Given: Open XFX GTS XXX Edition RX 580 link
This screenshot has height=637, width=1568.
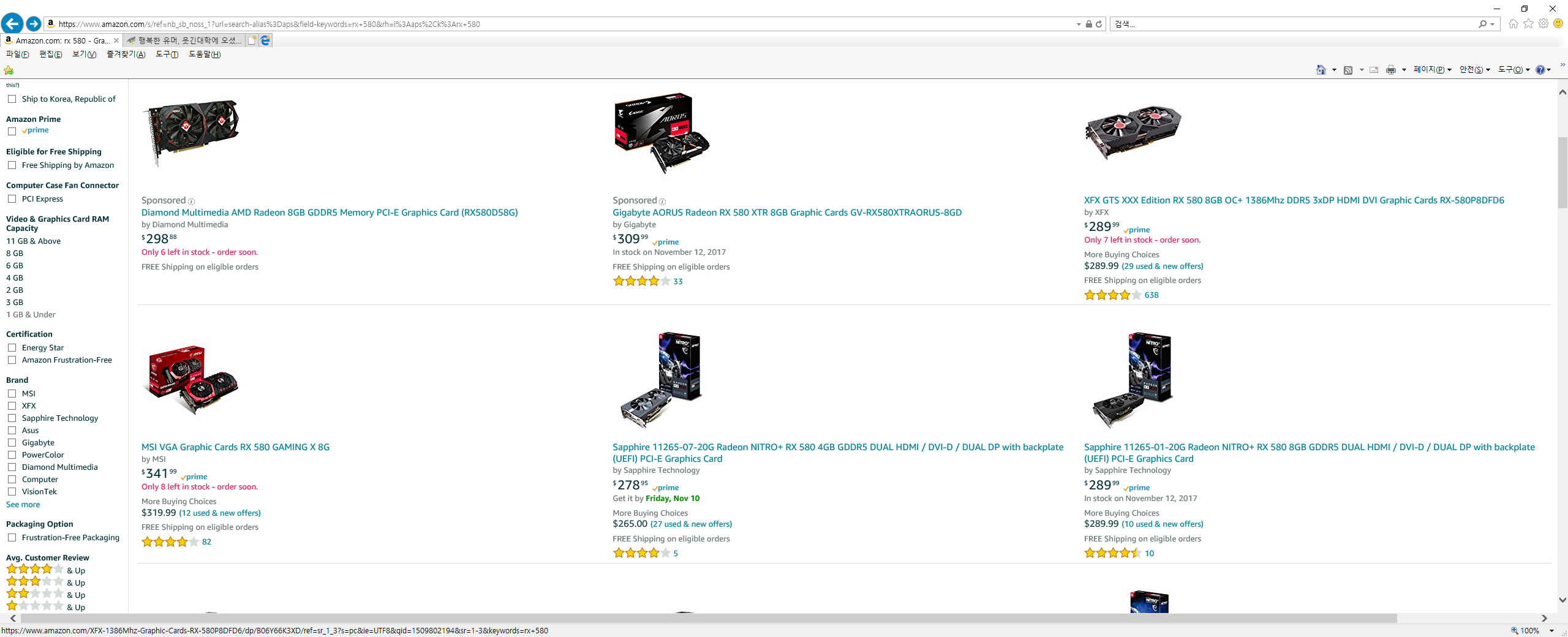Looking at the screenshot, I should pyautogui.click(x=1294, y=200).
